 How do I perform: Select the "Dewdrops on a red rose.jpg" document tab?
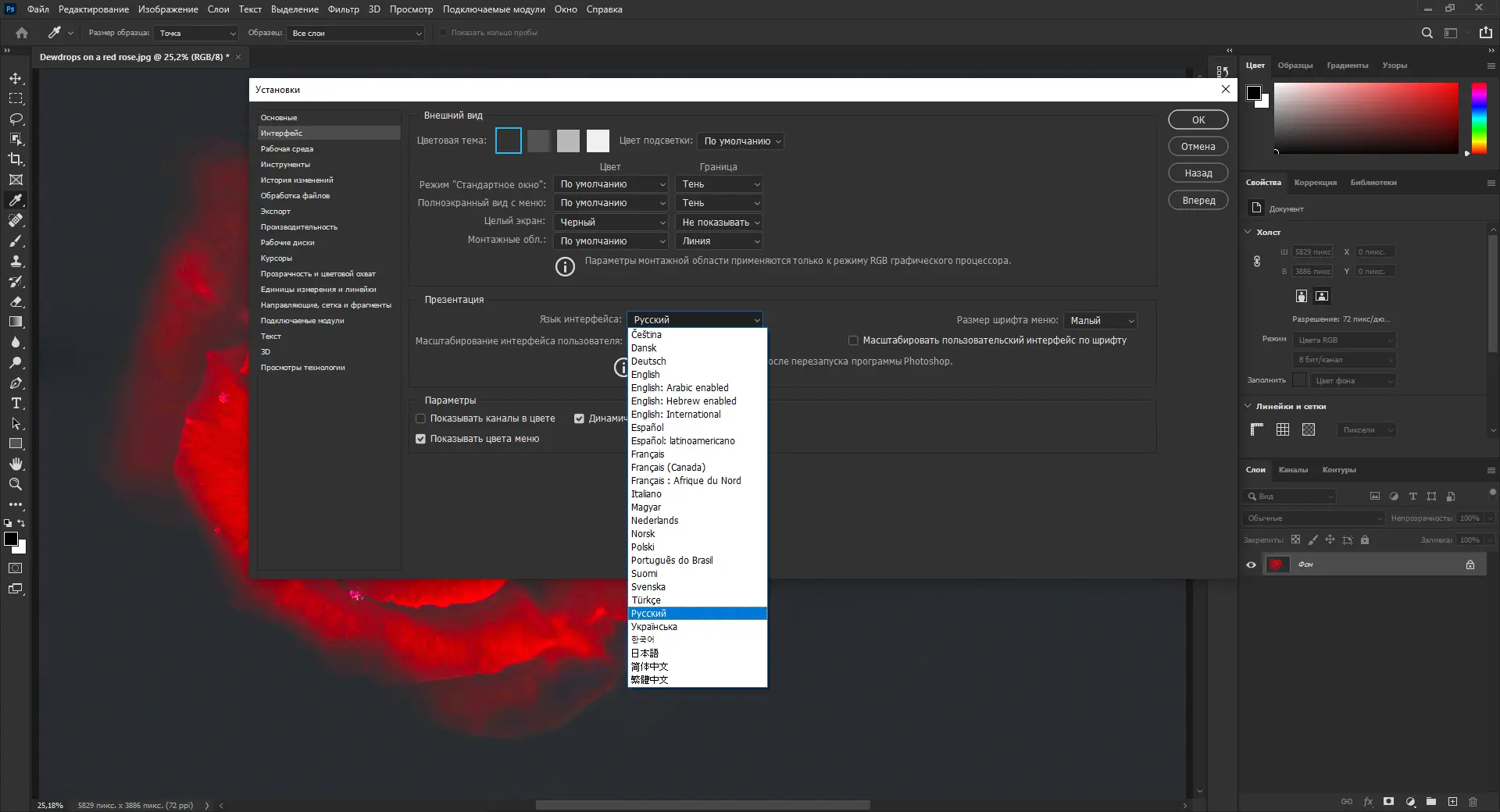(134, 57)
